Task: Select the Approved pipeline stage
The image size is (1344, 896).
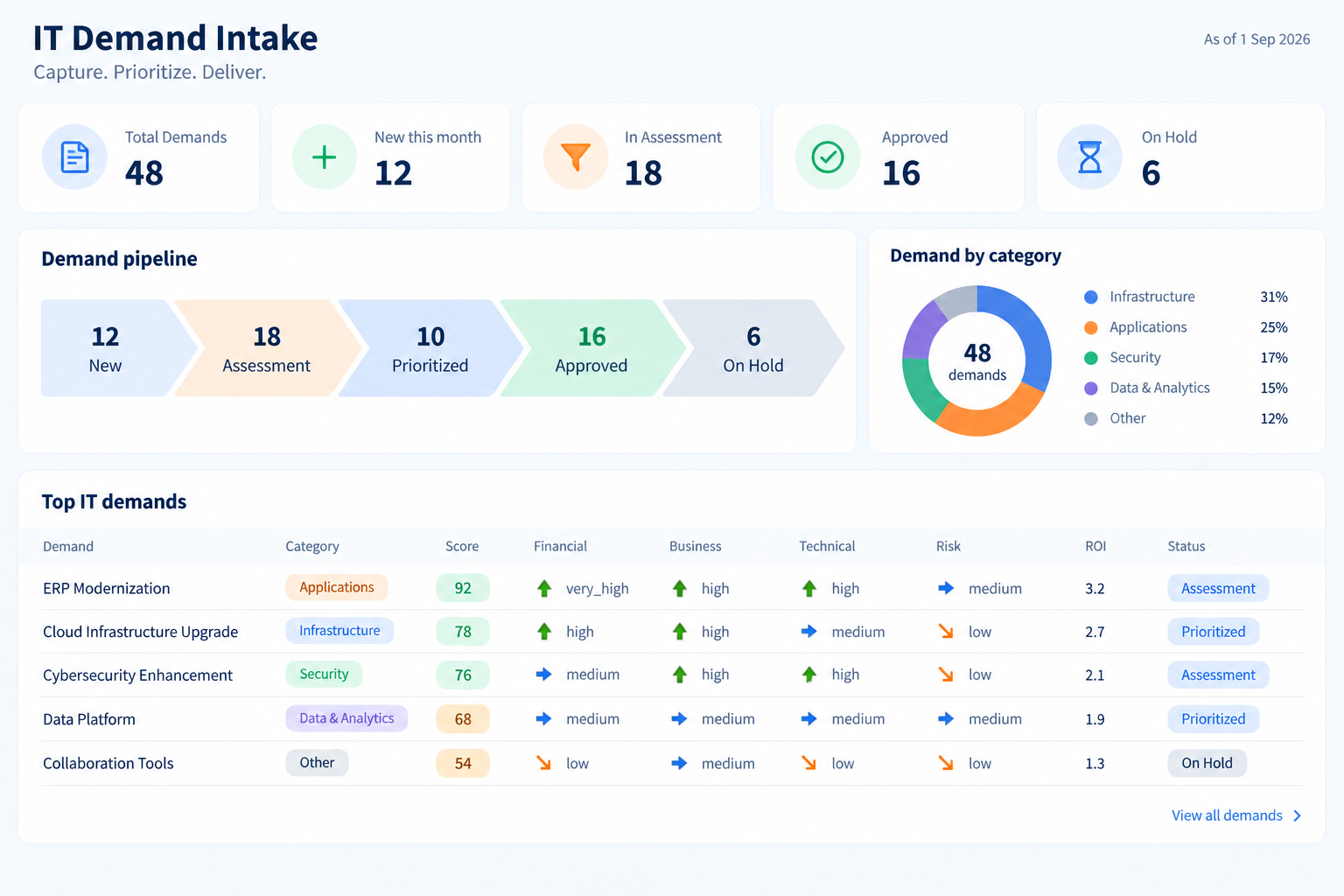Action: tap(591, 348)
